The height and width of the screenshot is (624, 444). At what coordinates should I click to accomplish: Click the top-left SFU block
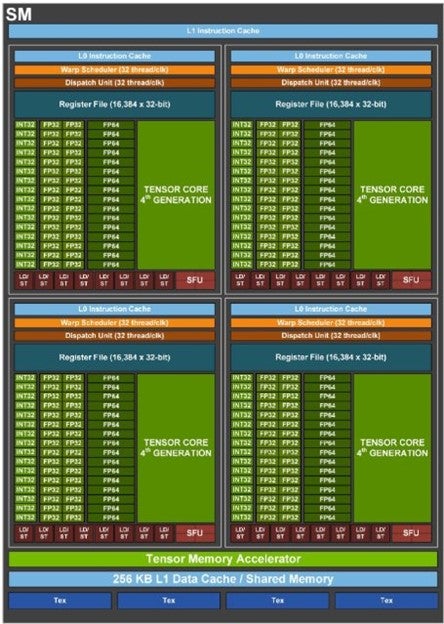tap(195, 280)
